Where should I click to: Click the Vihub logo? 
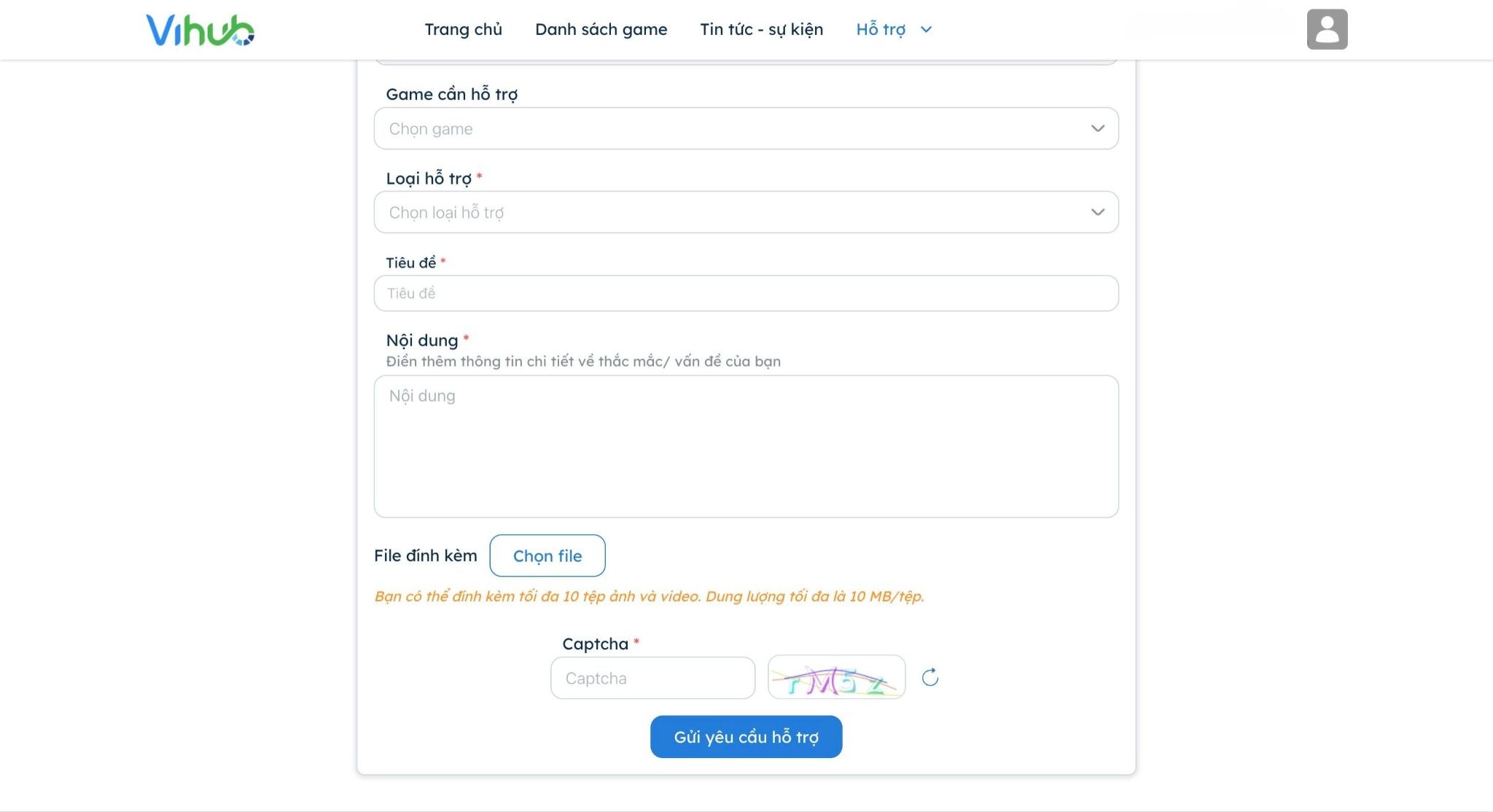point(200,30)
